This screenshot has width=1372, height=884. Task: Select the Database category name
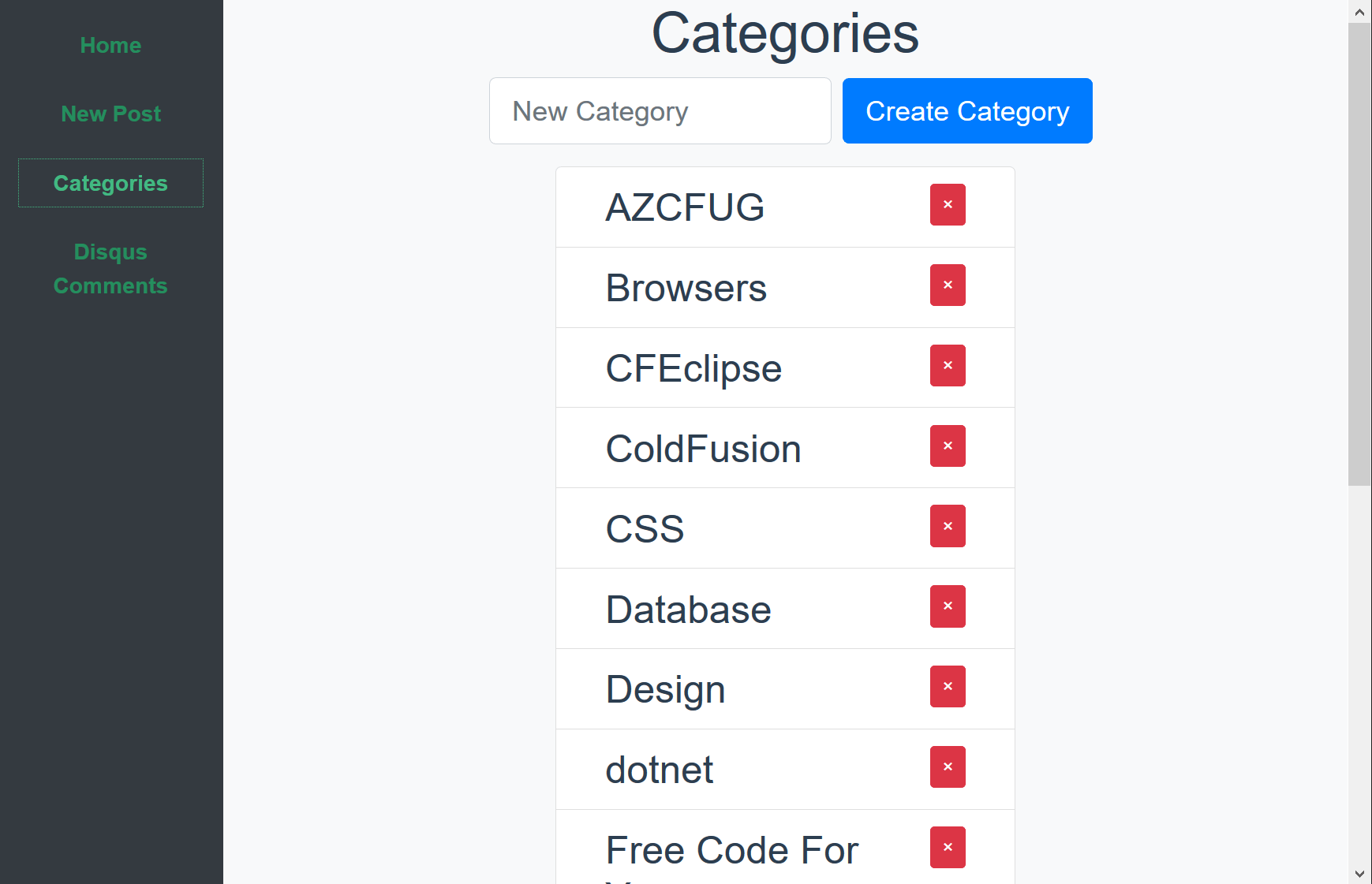pyautogui.click(x=688, y=610)
